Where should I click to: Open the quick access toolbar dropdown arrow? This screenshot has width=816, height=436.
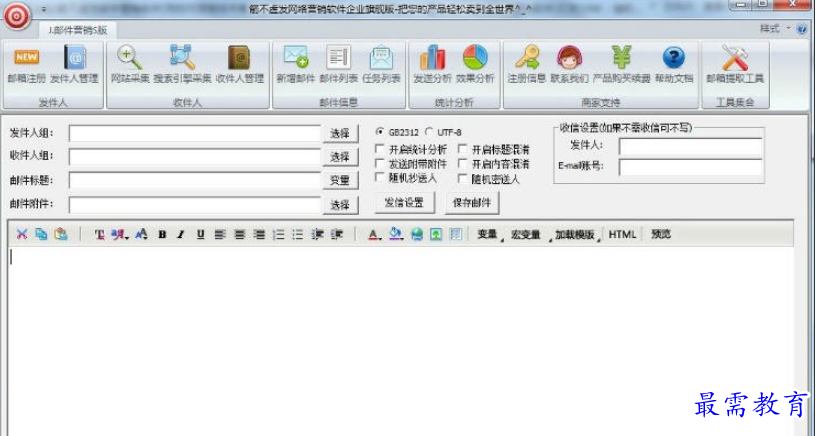point(44,9)
